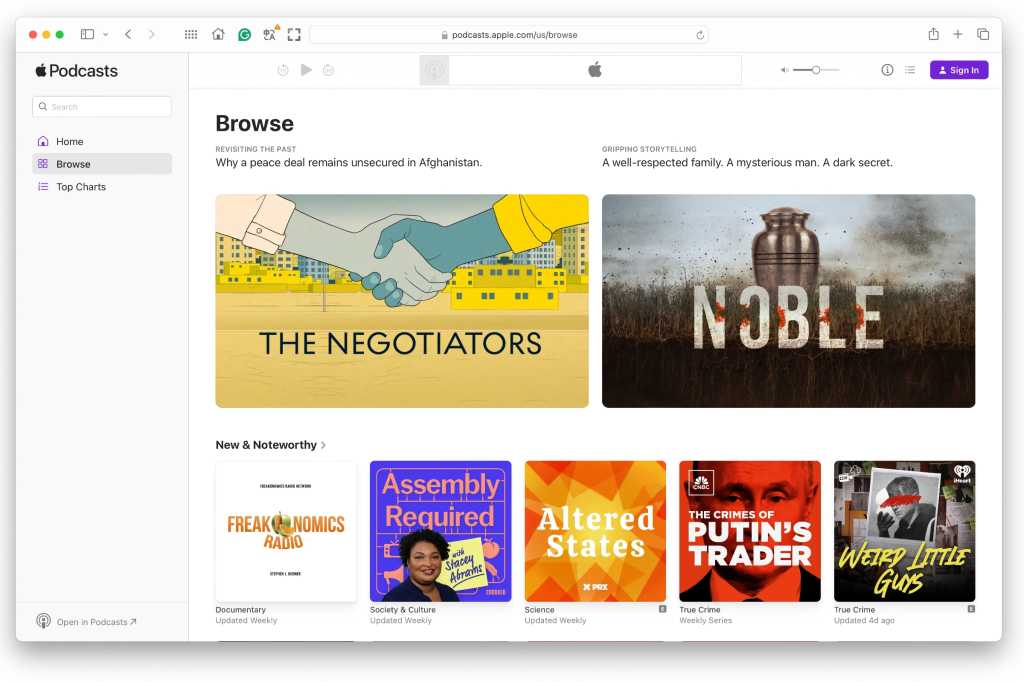Open The Negotiators feature banner
1024x682 pixels.
click(x=402, y=301)
